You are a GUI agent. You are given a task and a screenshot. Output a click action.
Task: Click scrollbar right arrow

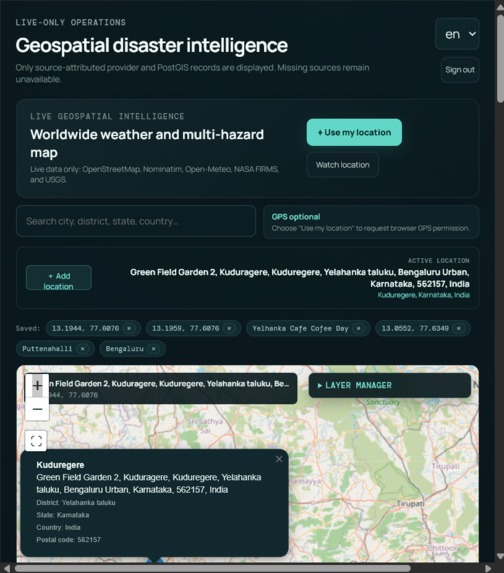point(488,569)
